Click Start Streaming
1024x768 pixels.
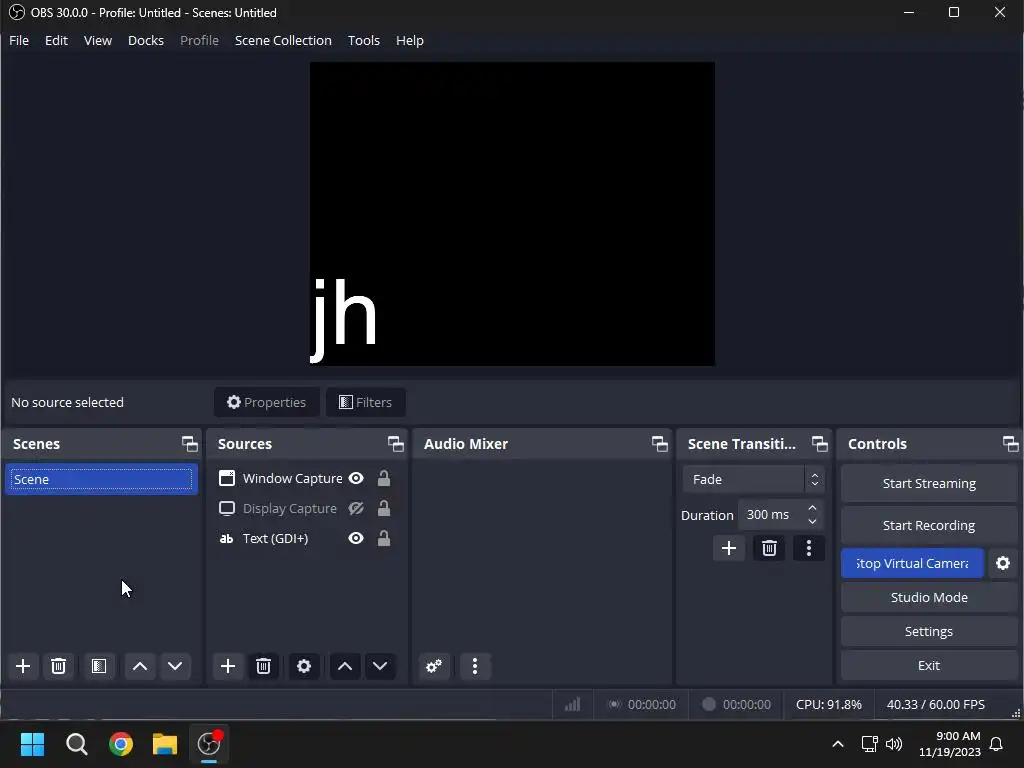(929, 483)
